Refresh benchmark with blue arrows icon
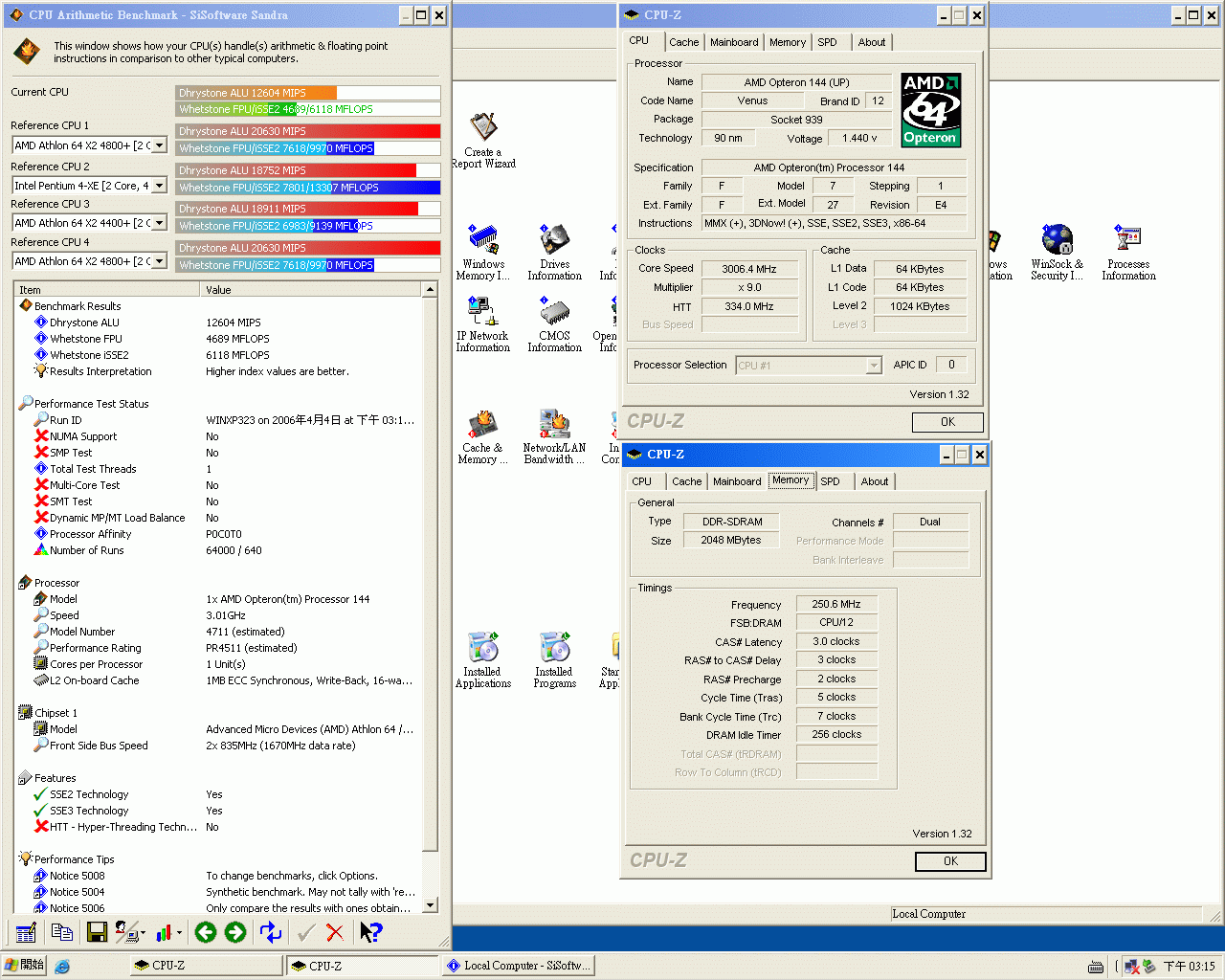The width and height of the screenshot is (1225, 980). (271, 932)
